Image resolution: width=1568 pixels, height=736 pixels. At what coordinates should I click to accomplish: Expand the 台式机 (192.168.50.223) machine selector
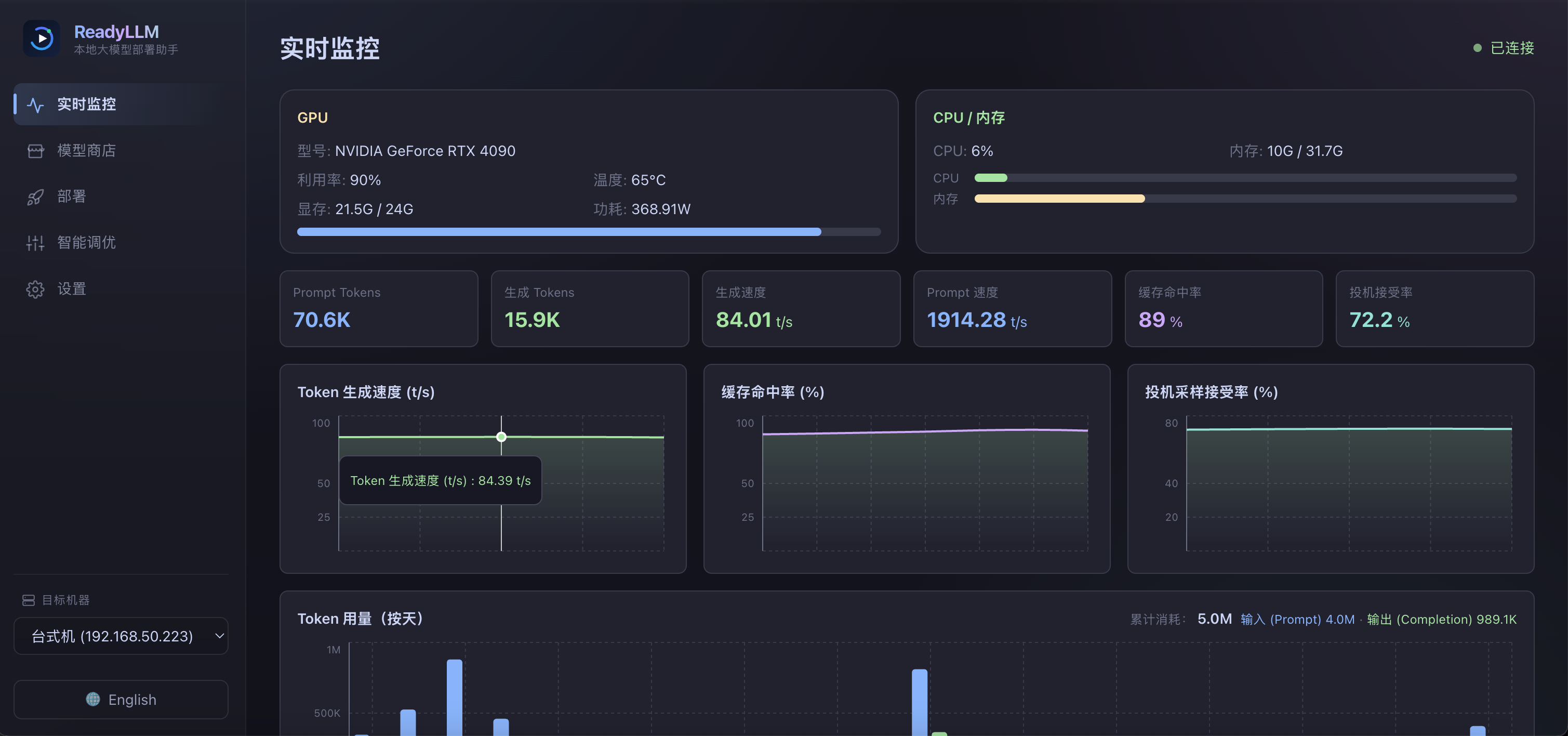[121, 636]
